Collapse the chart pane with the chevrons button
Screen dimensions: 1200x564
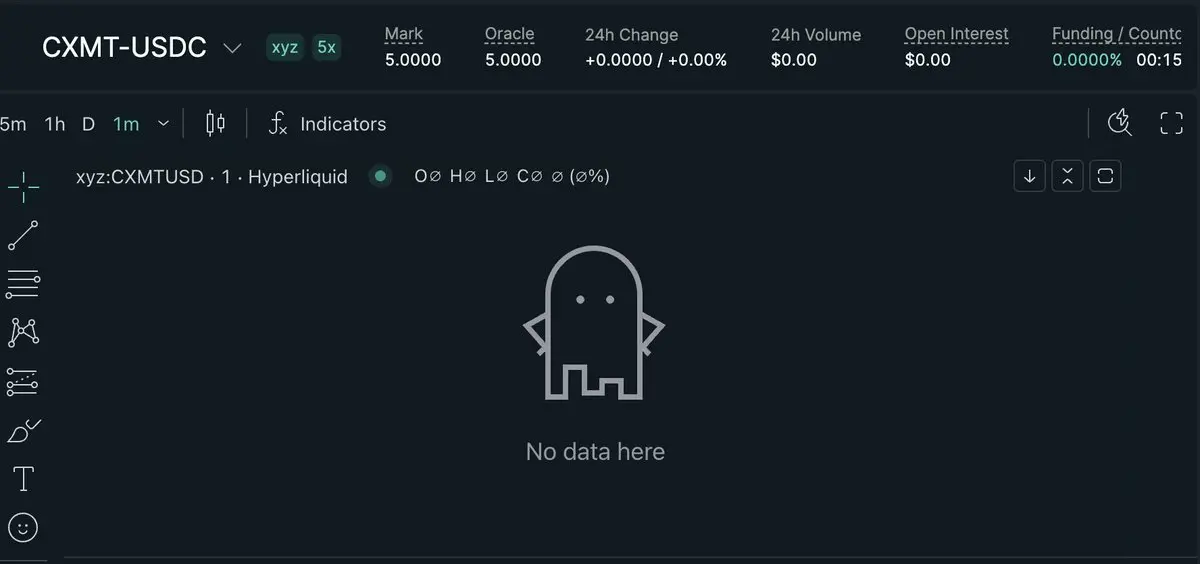click(1067, 177)
